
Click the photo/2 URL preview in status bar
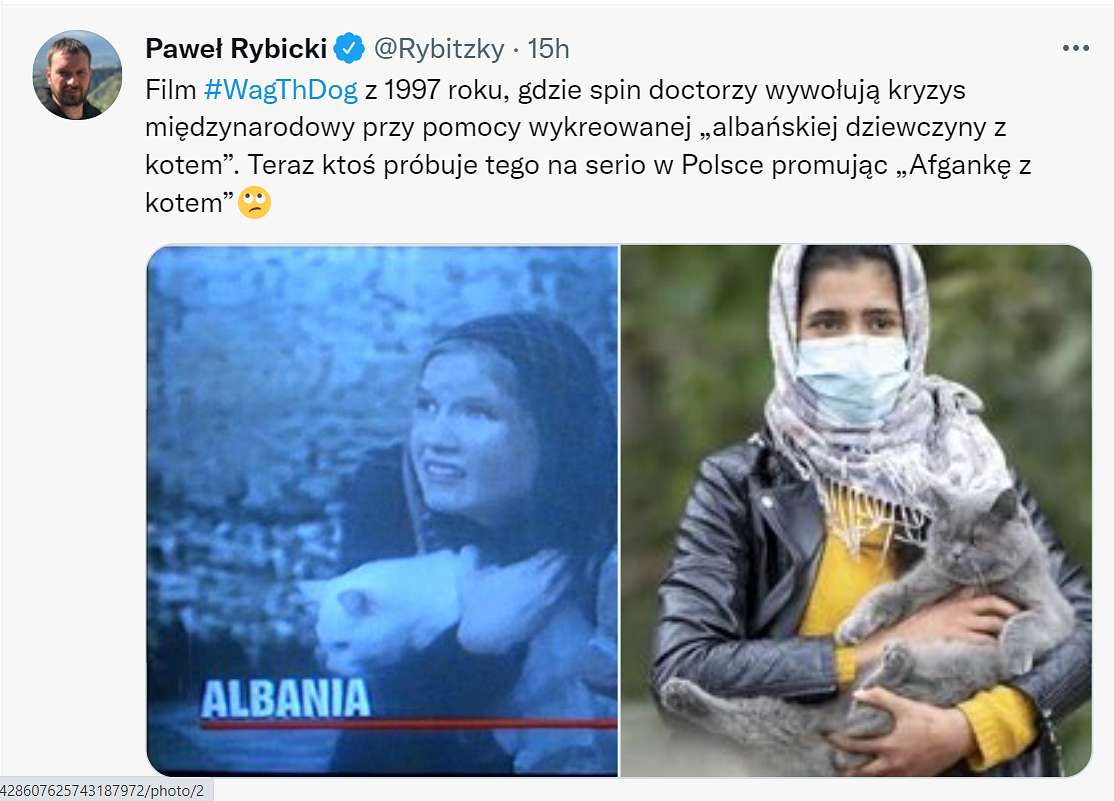(x=105, y=790)
